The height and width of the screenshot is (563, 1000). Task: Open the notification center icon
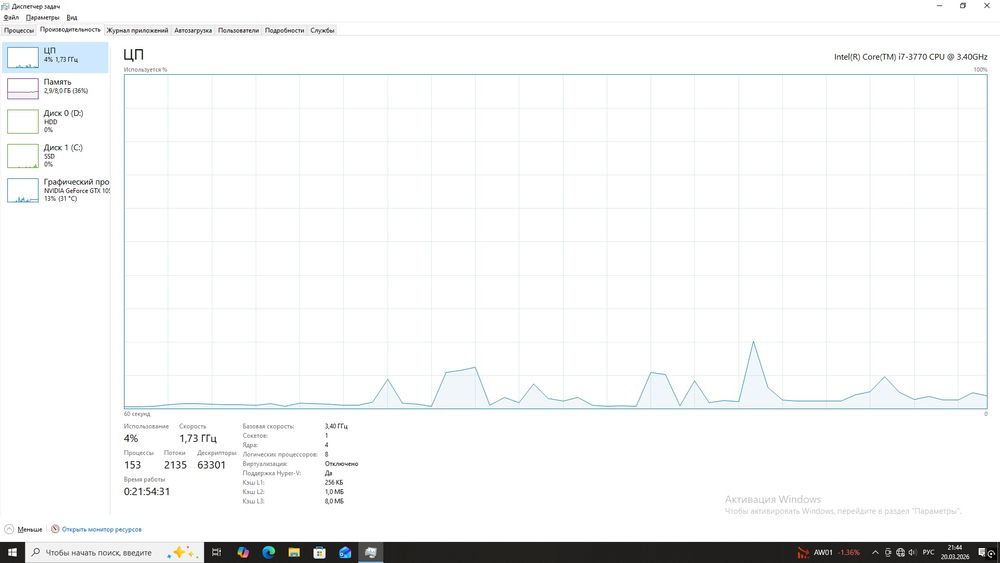tap(983, 552)
